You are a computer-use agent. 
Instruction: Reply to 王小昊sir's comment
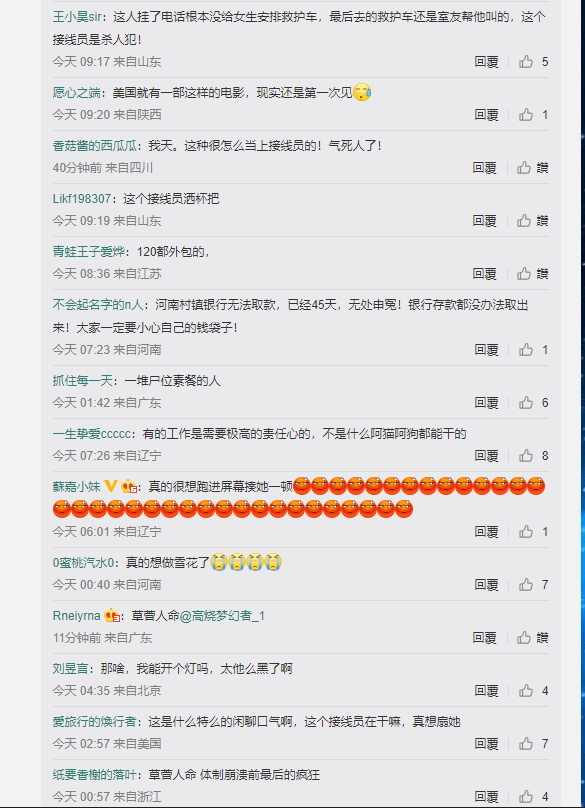486,62
